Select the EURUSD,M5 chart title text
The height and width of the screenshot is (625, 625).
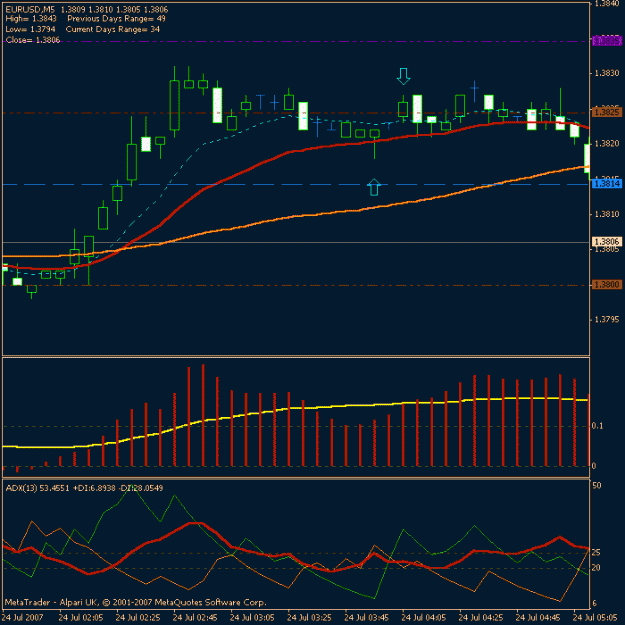click(x=30, y=9)
